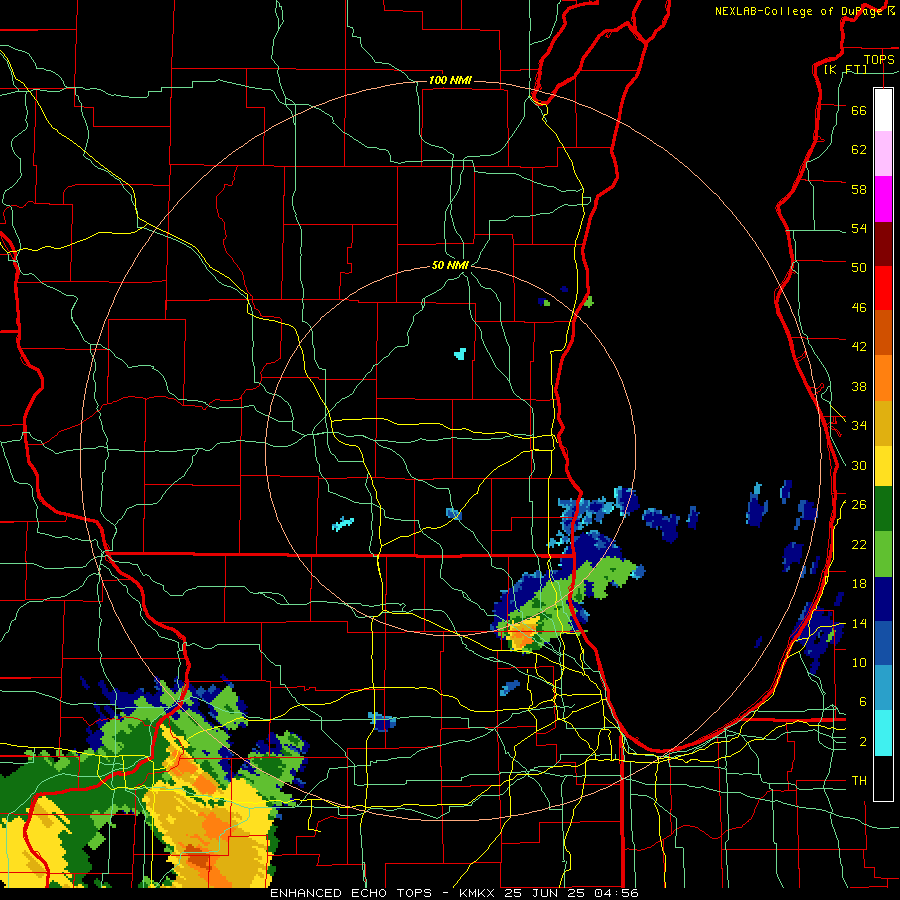Click the "6" legend value
900x900 pixels.
863,702
